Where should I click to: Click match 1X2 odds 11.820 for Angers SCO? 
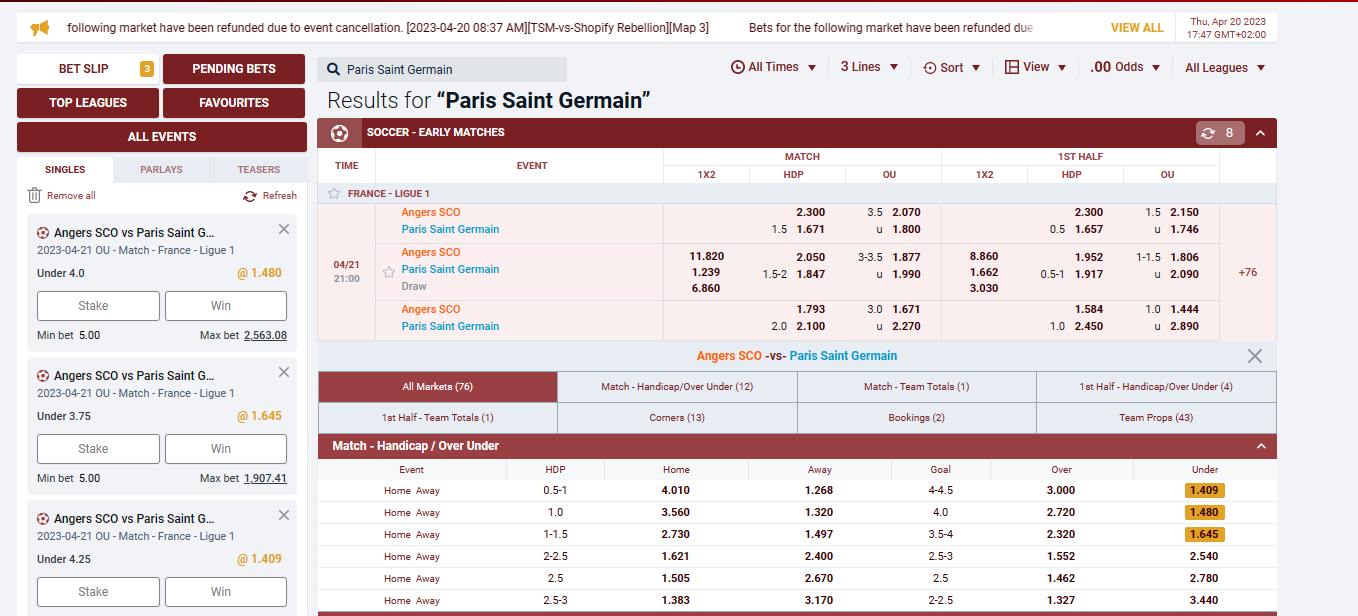(x=706, y=256)
